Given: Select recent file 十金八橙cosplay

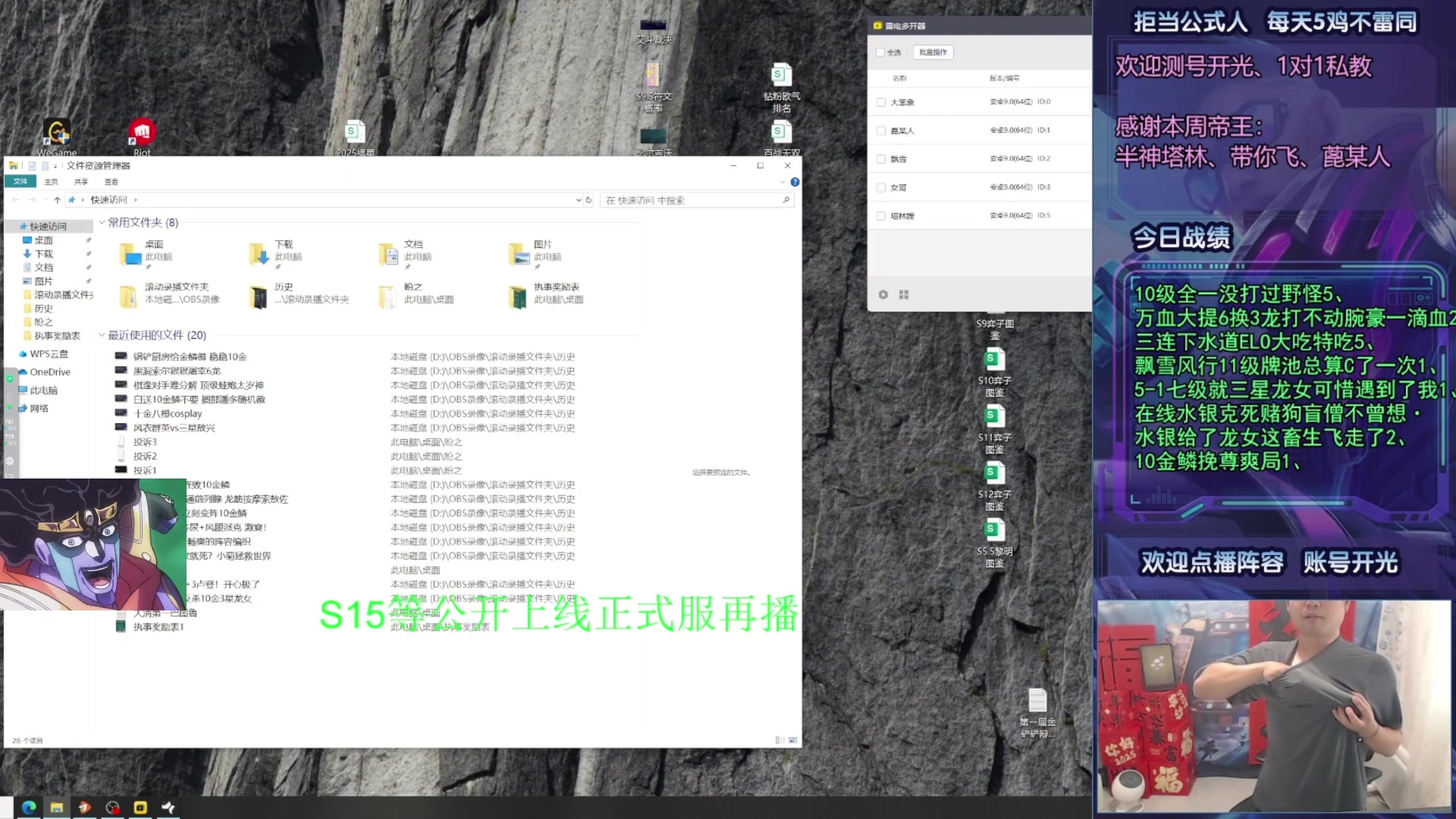Looking at the screenshot, I should point(168,414).
